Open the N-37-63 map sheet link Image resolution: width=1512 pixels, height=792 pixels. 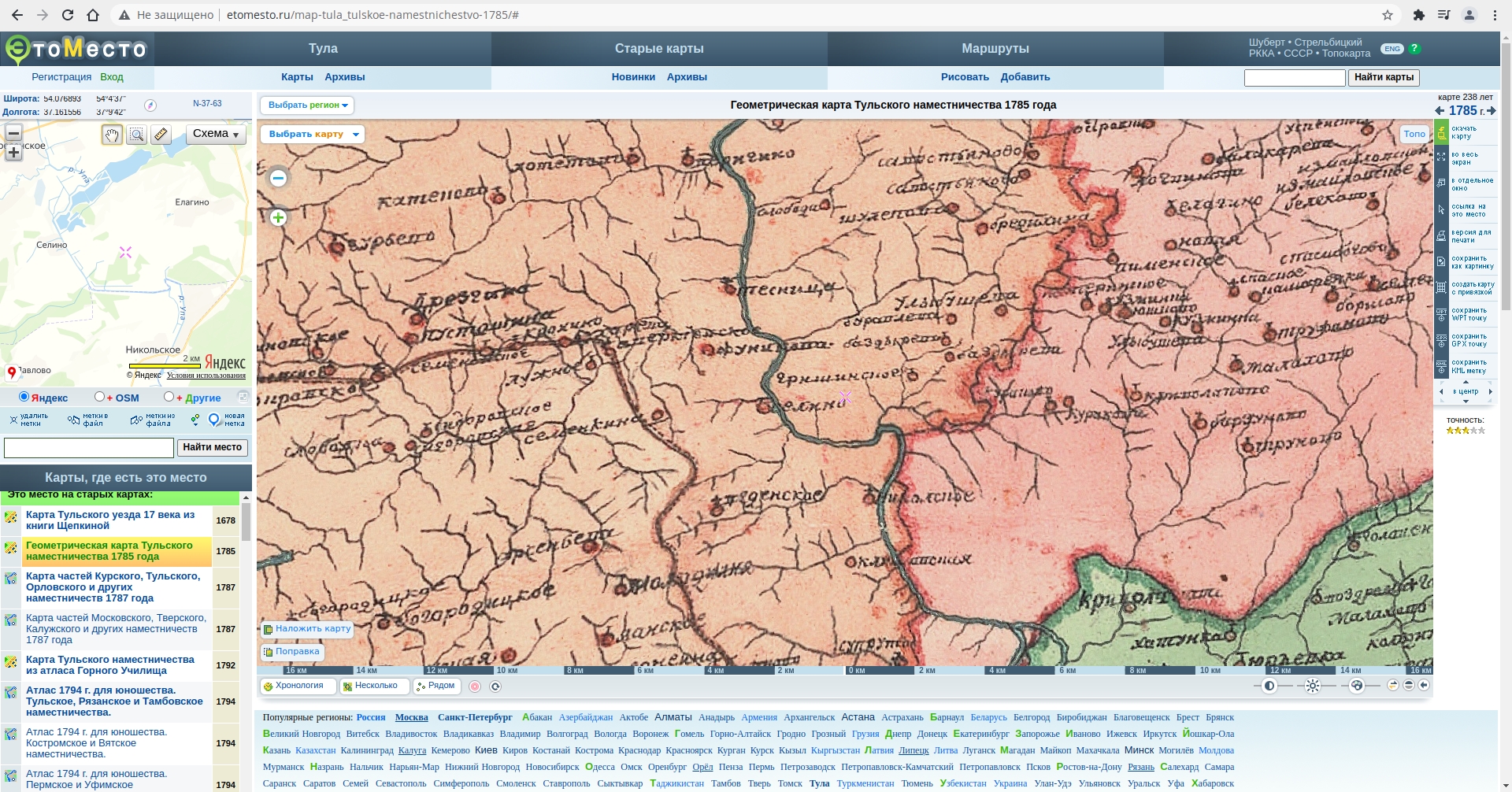click(207, 103)
